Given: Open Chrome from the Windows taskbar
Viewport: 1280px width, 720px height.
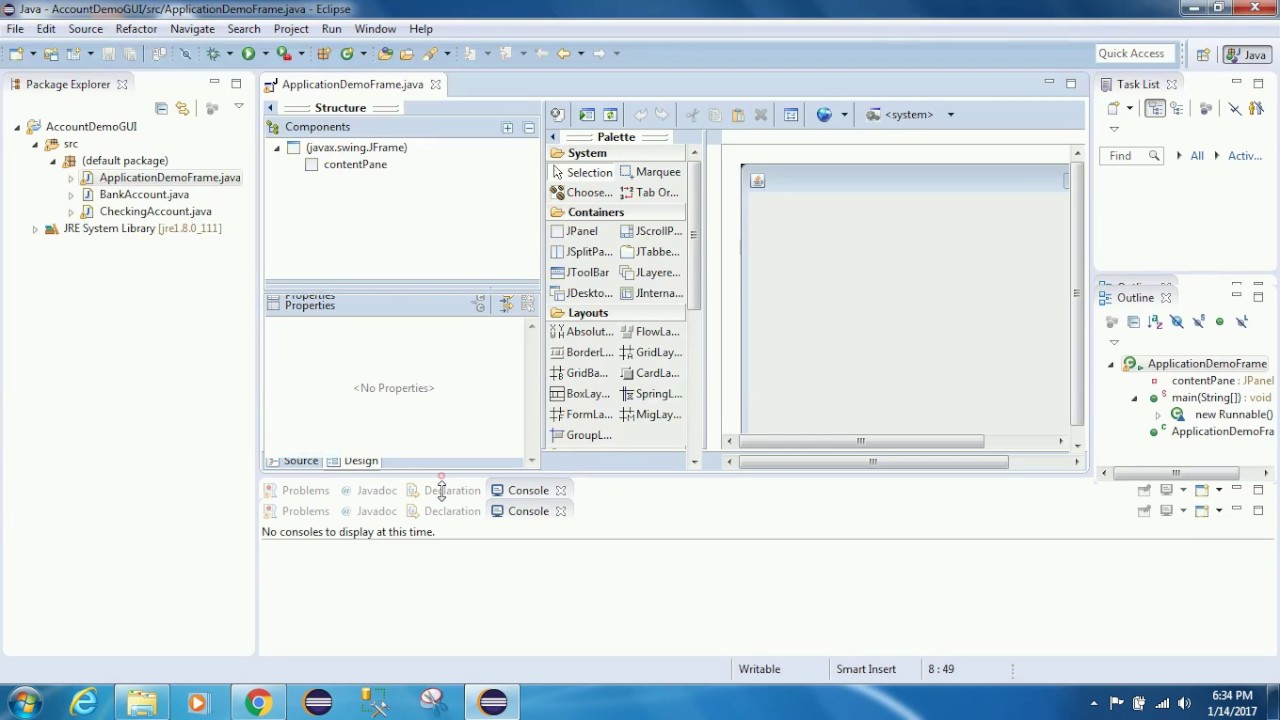Looking at the screenshot, I should pyautogui.click(x=259, y=703).
